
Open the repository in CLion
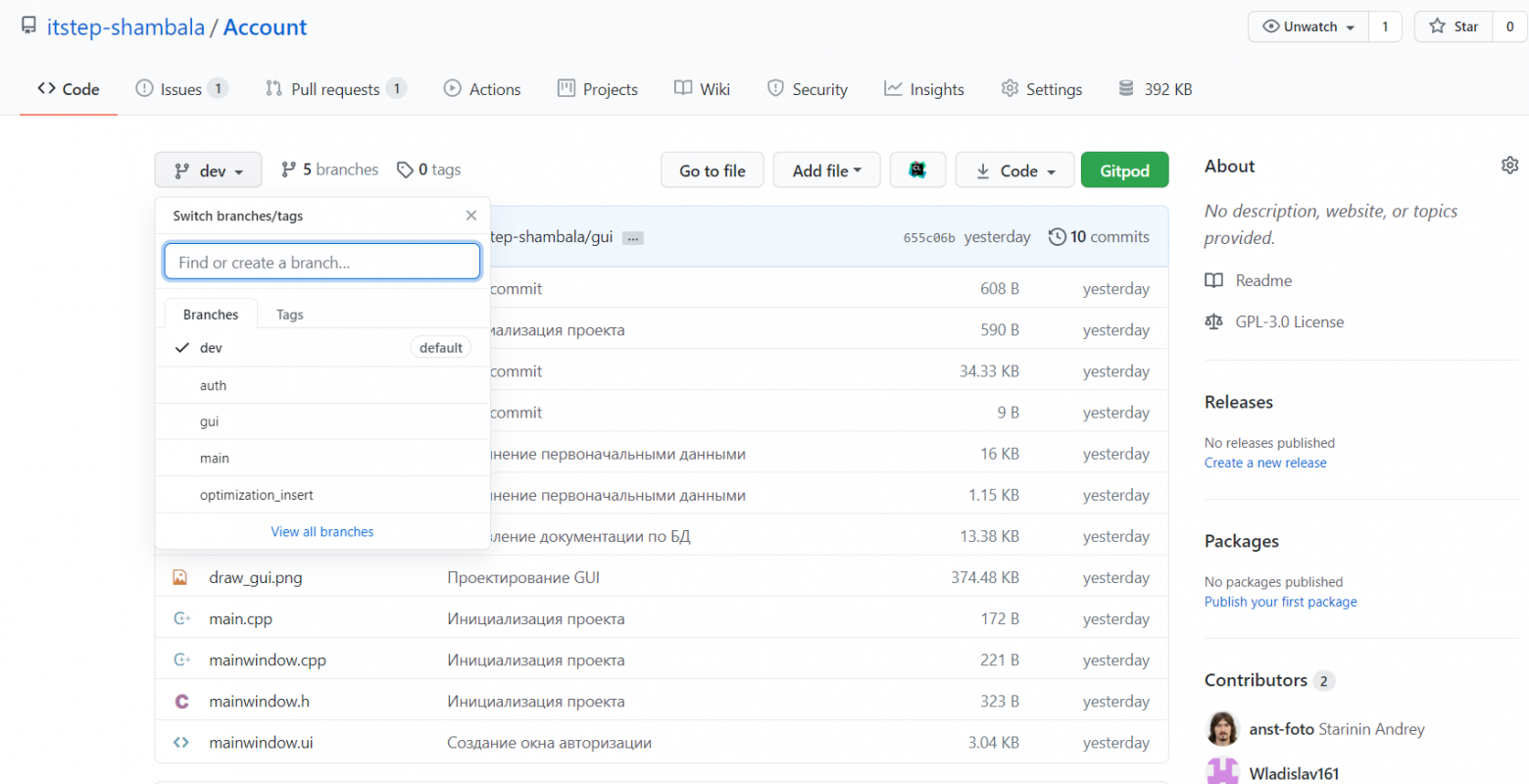coord(917,170)
